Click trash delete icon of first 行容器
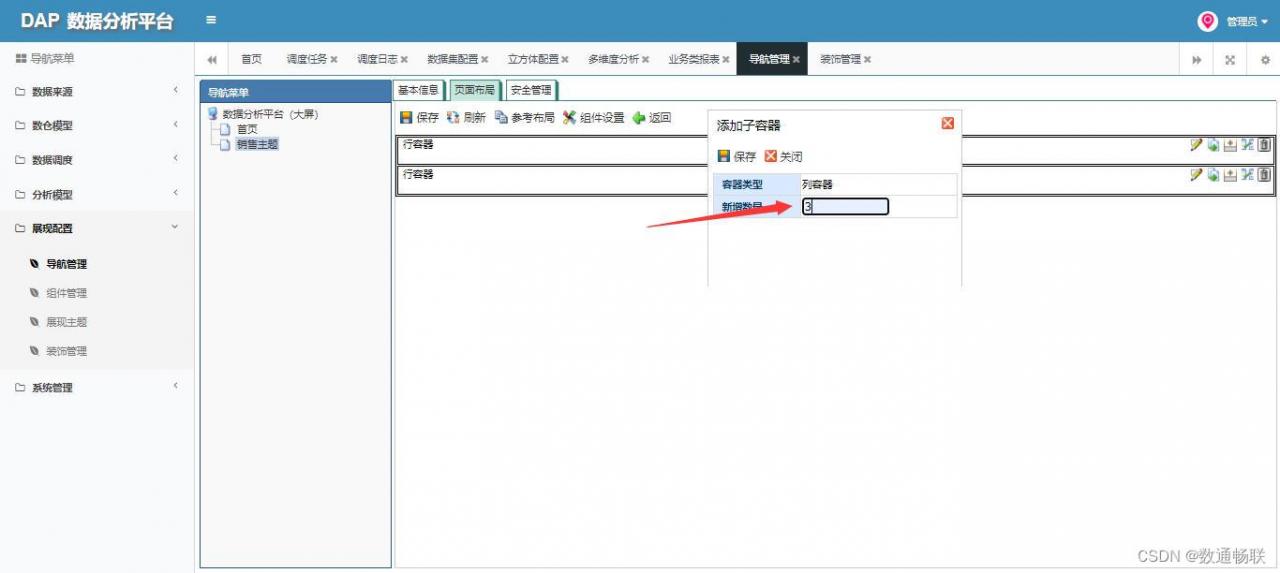 [x=1264, y=145]
